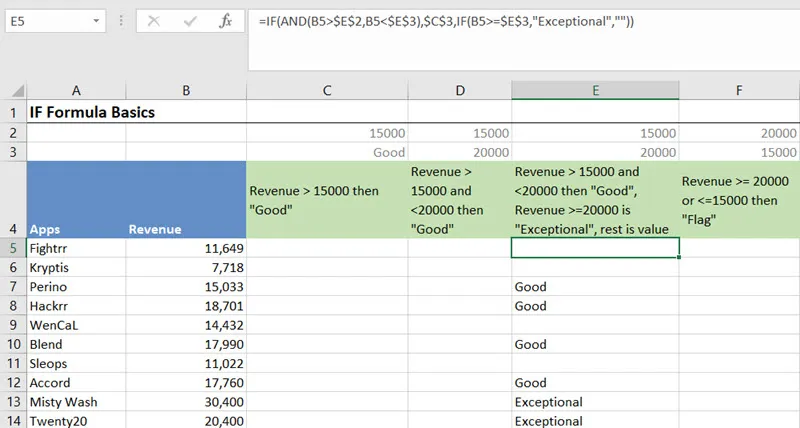Open the Name Box dropdown arrow
Viewport: 800px width, 428px height.
pos(94,21)
